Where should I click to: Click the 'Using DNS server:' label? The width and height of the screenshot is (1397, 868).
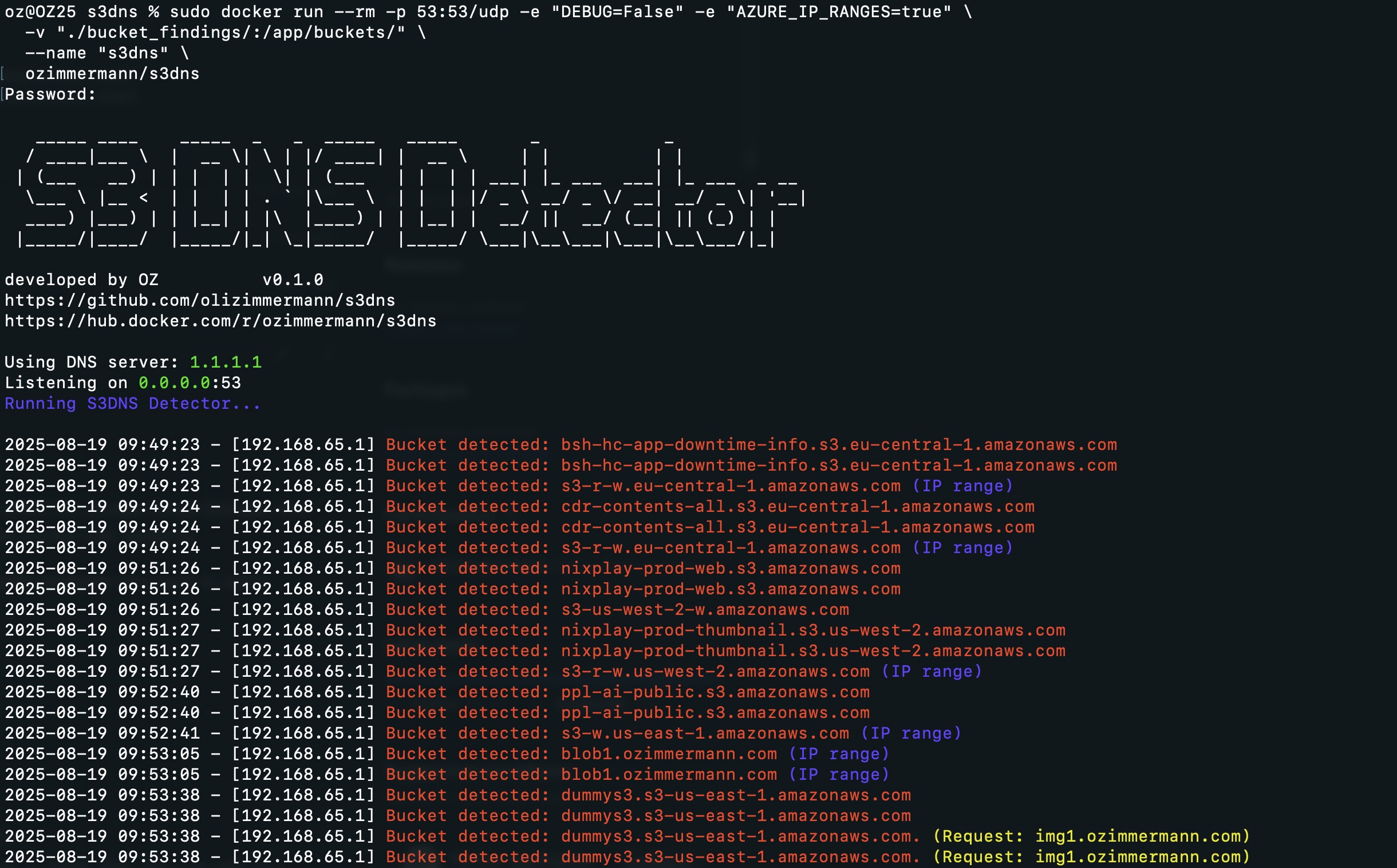coord(92,362)
